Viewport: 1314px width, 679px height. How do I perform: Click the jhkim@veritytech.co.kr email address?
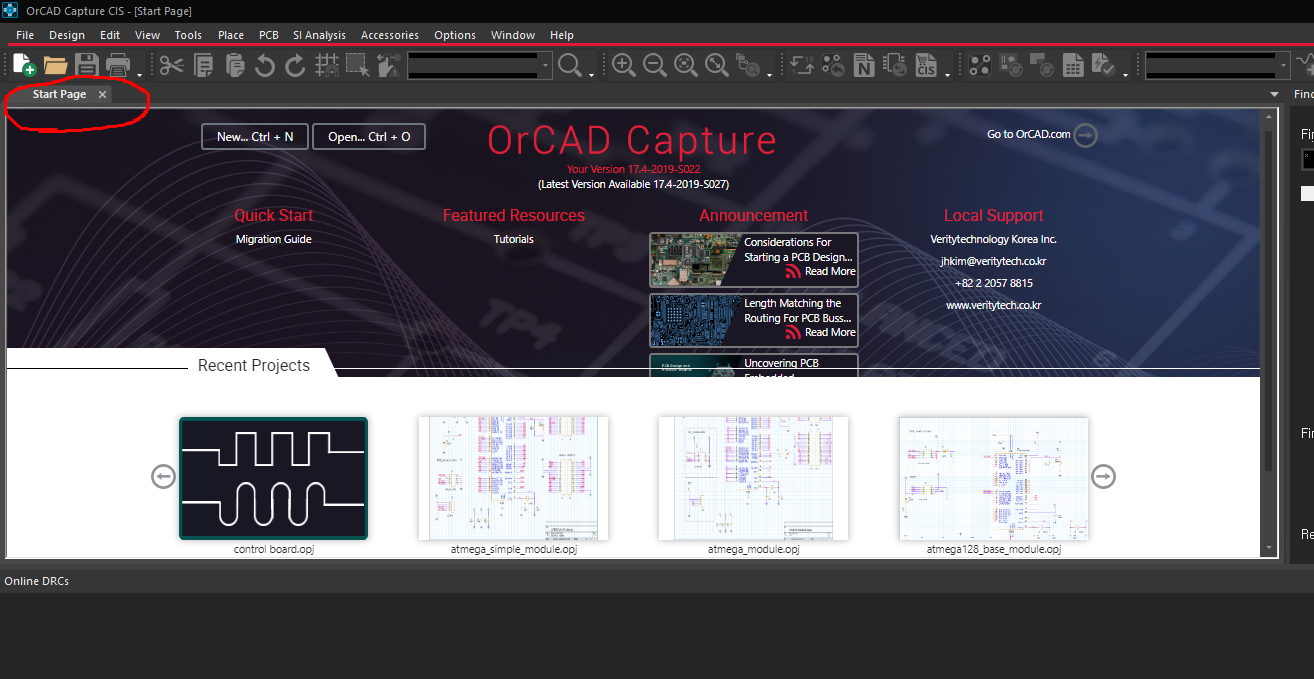pos(993,261)
